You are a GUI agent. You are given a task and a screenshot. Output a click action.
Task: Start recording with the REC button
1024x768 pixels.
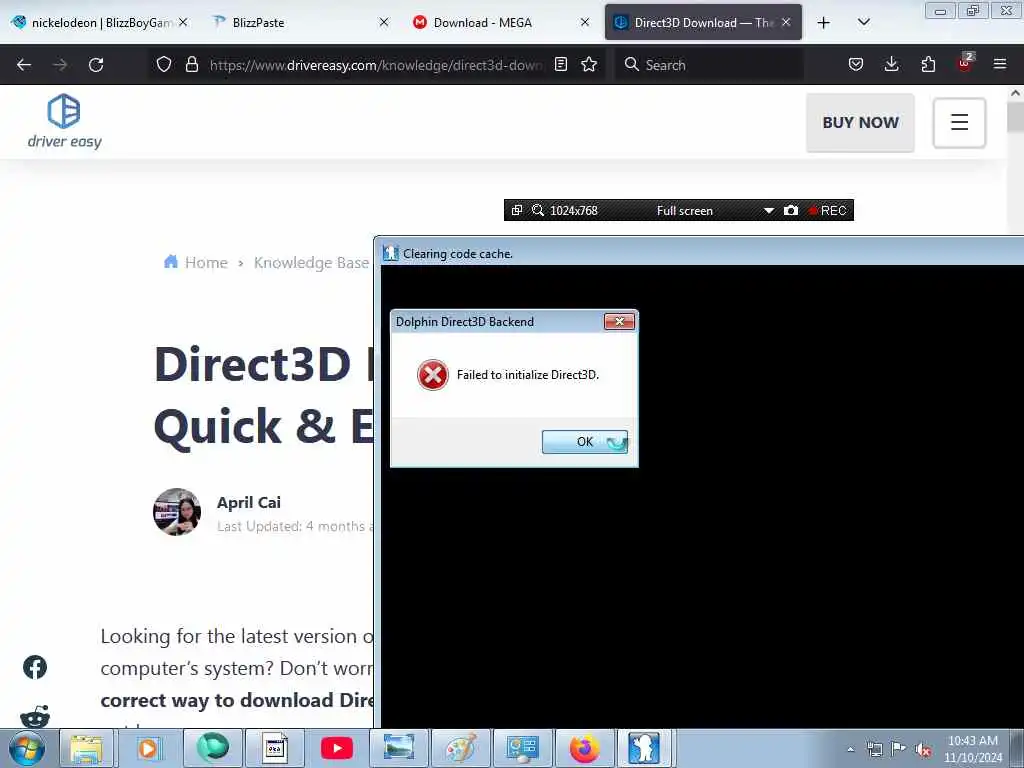[x=827, y=210]
